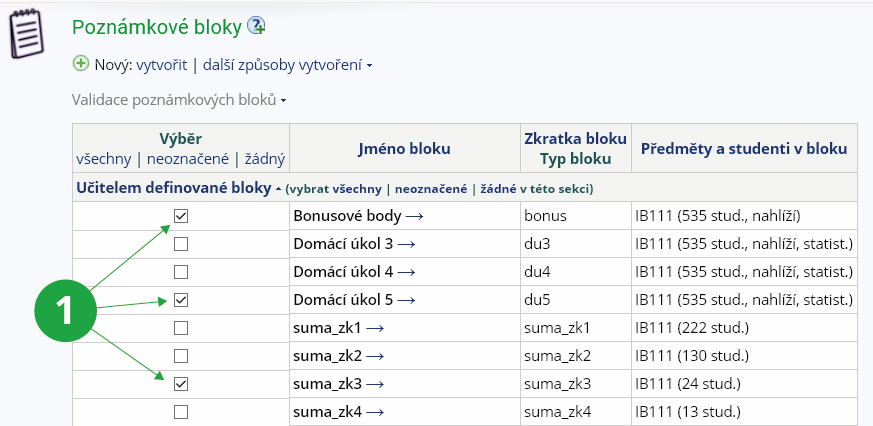Click the green plus Nový icon
873x426 pixels.
coord(81,64)
